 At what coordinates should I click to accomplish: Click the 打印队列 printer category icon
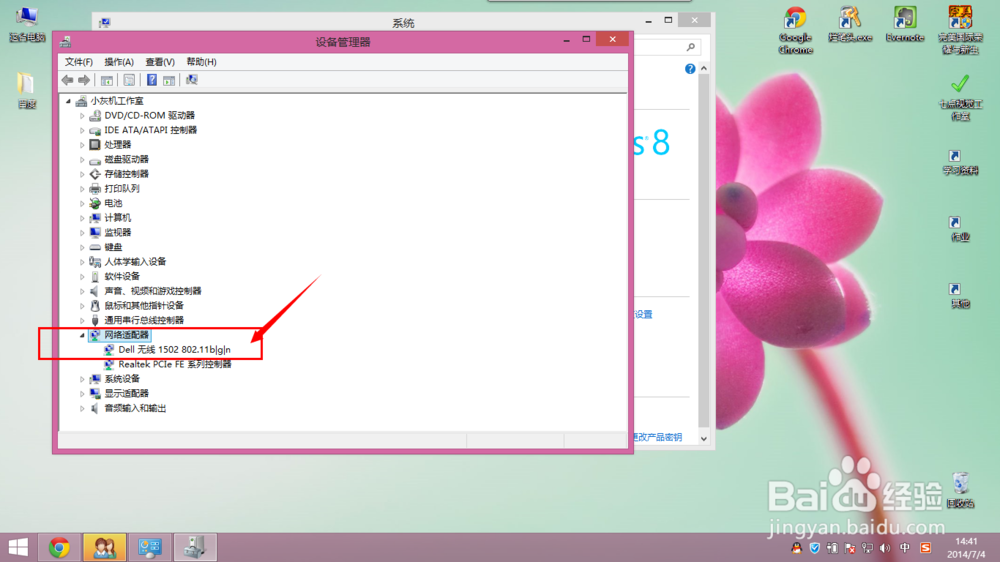click(x=95, y=189)
